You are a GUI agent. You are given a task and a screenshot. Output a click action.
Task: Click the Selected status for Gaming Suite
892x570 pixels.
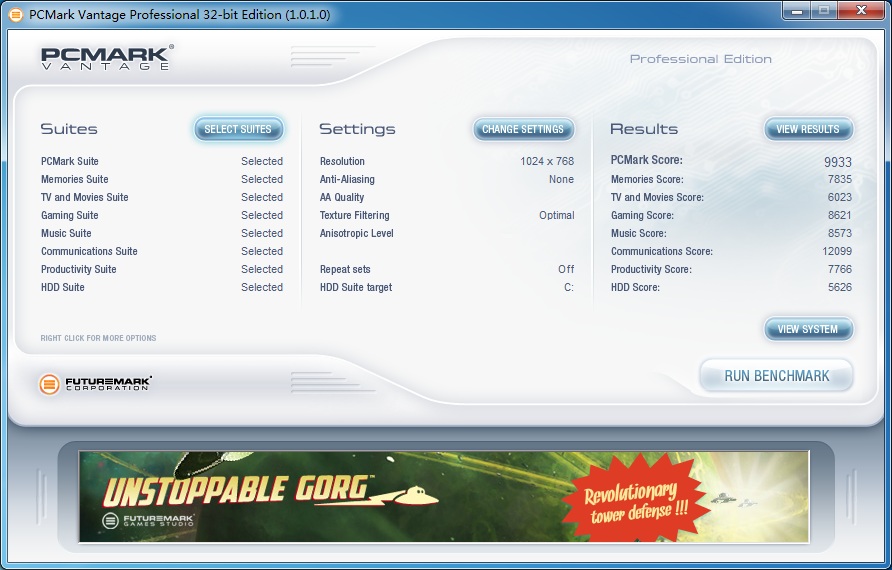click(x=262, y=215)
